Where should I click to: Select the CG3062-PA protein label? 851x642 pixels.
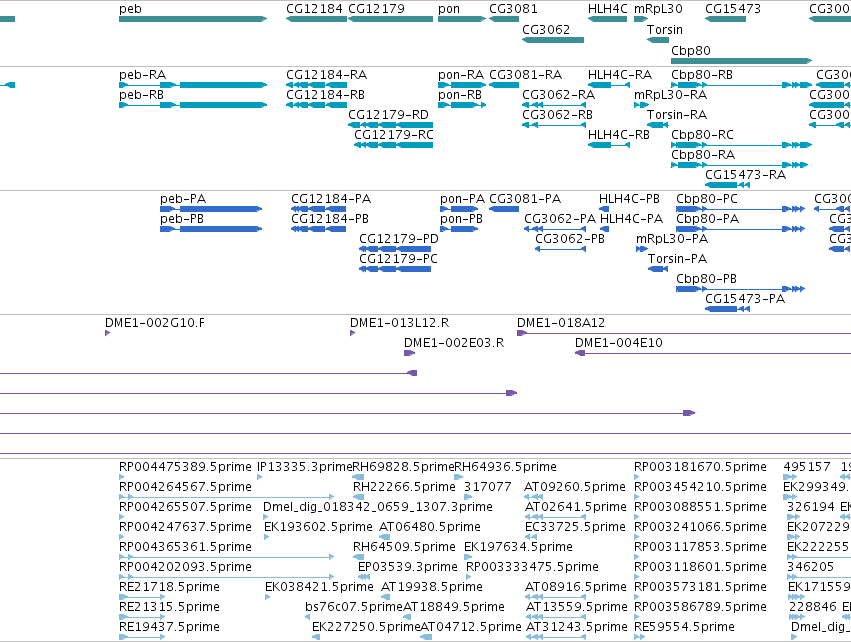[x=560, y=219]
